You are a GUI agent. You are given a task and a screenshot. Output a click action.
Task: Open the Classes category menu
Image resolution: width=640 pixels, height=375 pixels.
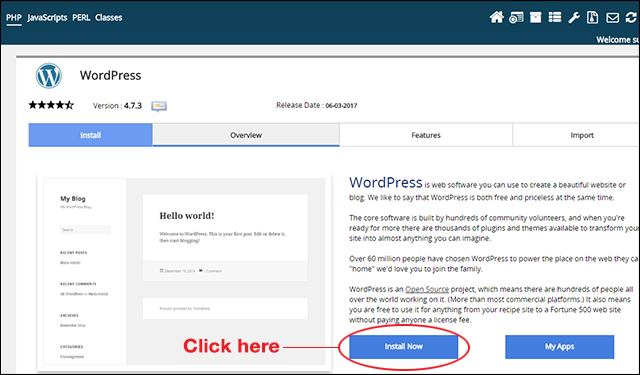pyautogui.click(x=109, y=18)
